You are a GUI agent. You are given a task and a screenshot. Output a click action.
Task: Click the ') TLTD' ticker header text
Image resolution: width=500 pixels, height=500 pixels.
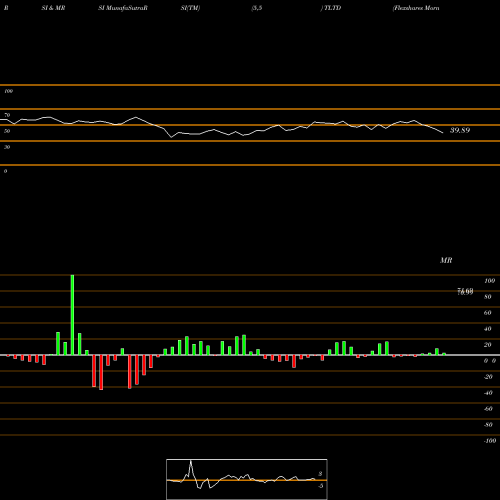(x=331, y=8)
